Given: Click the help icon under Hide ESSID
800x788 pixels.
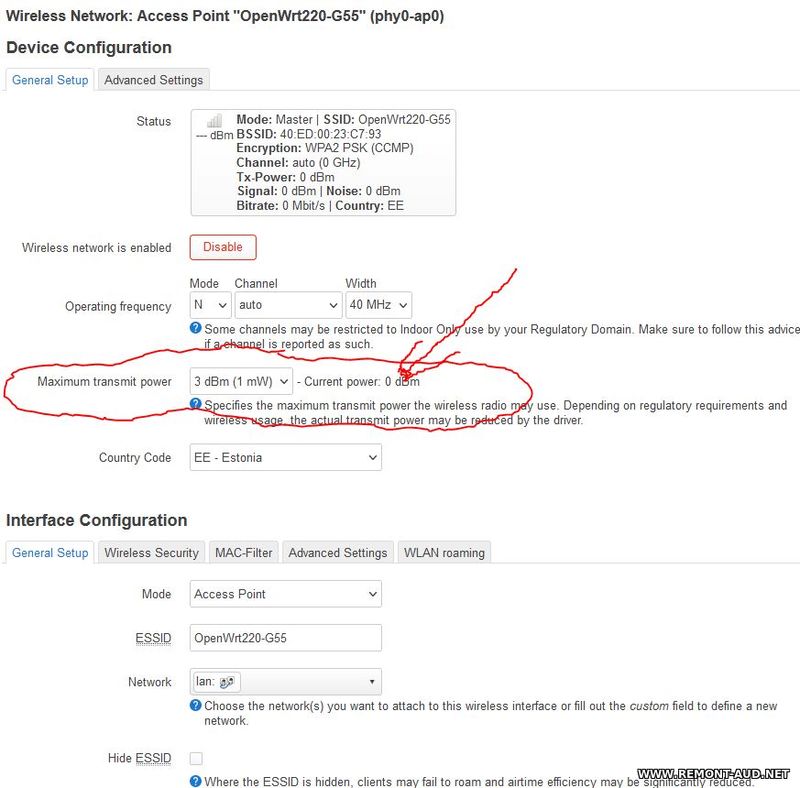Looking at the screenshot, I should tap(196, 781).
